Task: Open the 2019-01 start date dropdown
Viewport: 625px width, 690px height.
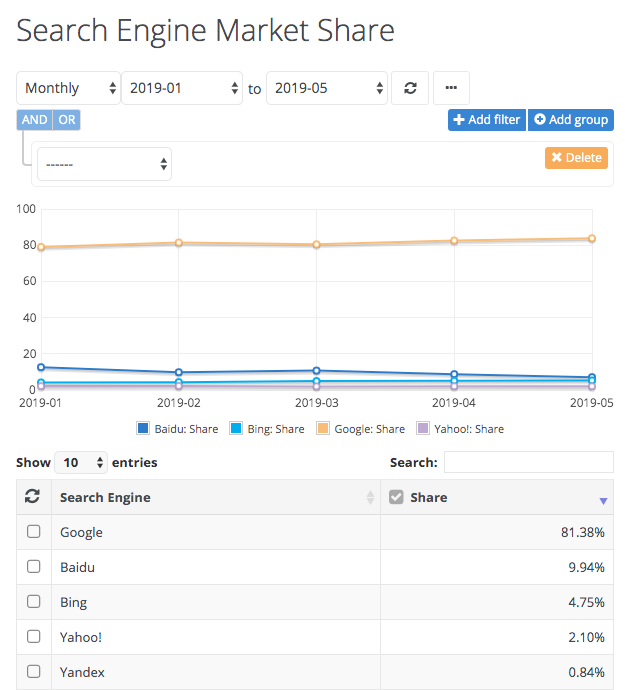Action: [x=182, y=88]
